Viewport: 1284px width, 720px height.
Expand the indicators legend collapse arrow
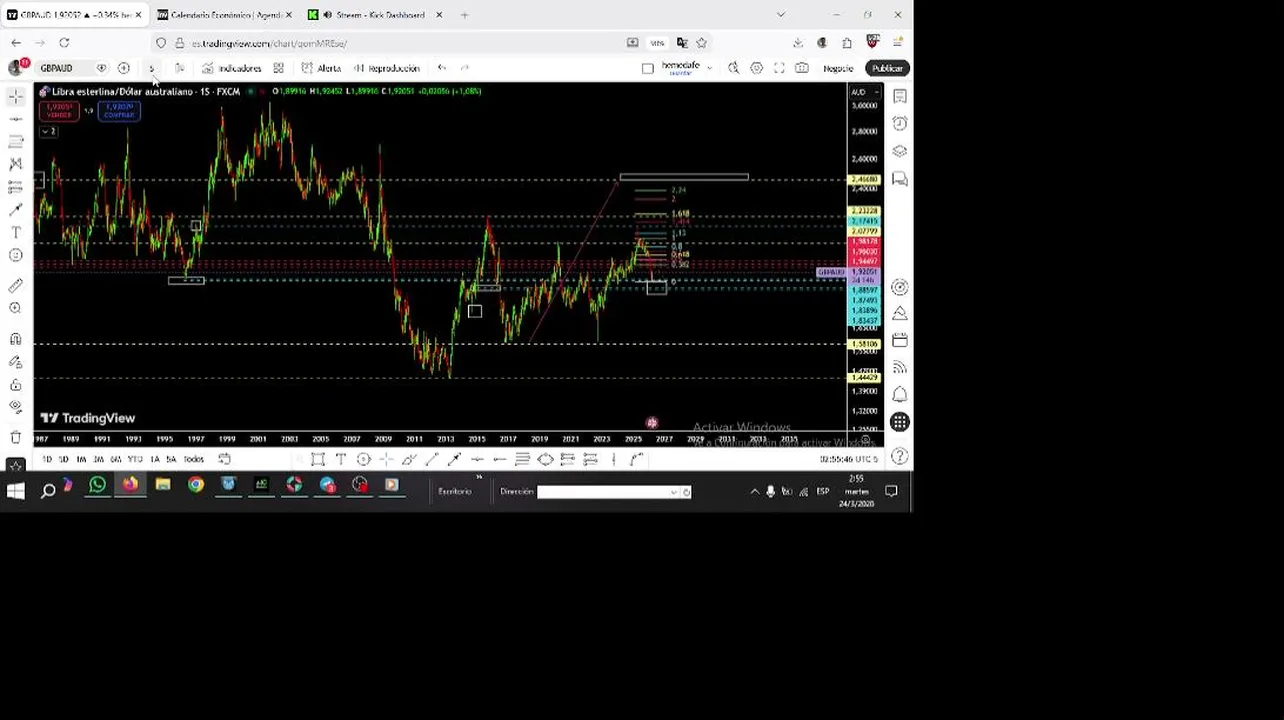click(x=47, y=131)
